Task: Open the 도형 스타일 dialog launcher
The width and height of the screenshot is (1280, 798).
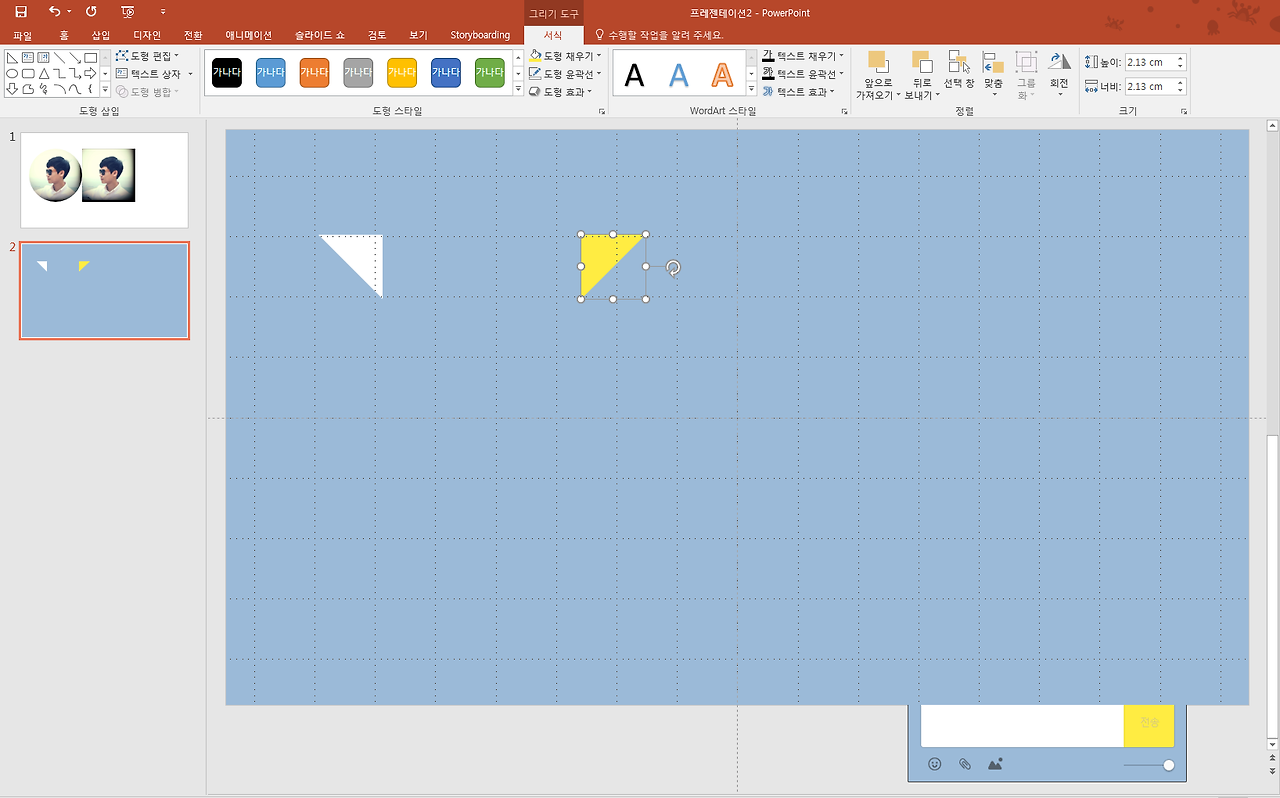Action: coord(602,111)
